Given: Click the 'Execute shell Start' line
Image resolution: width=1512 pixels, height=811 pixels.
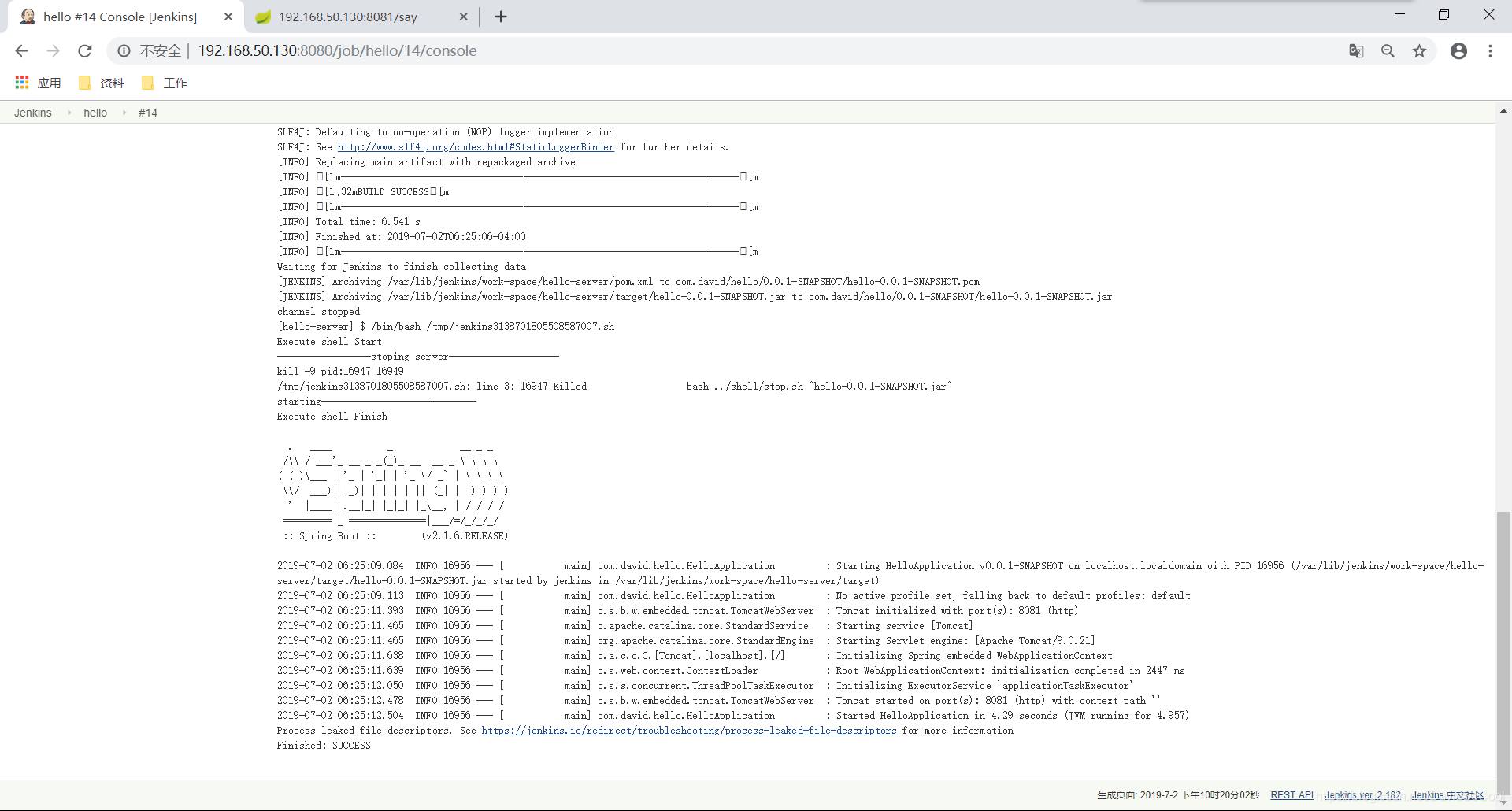Looking at the screenshot, I should pos(329,342).
